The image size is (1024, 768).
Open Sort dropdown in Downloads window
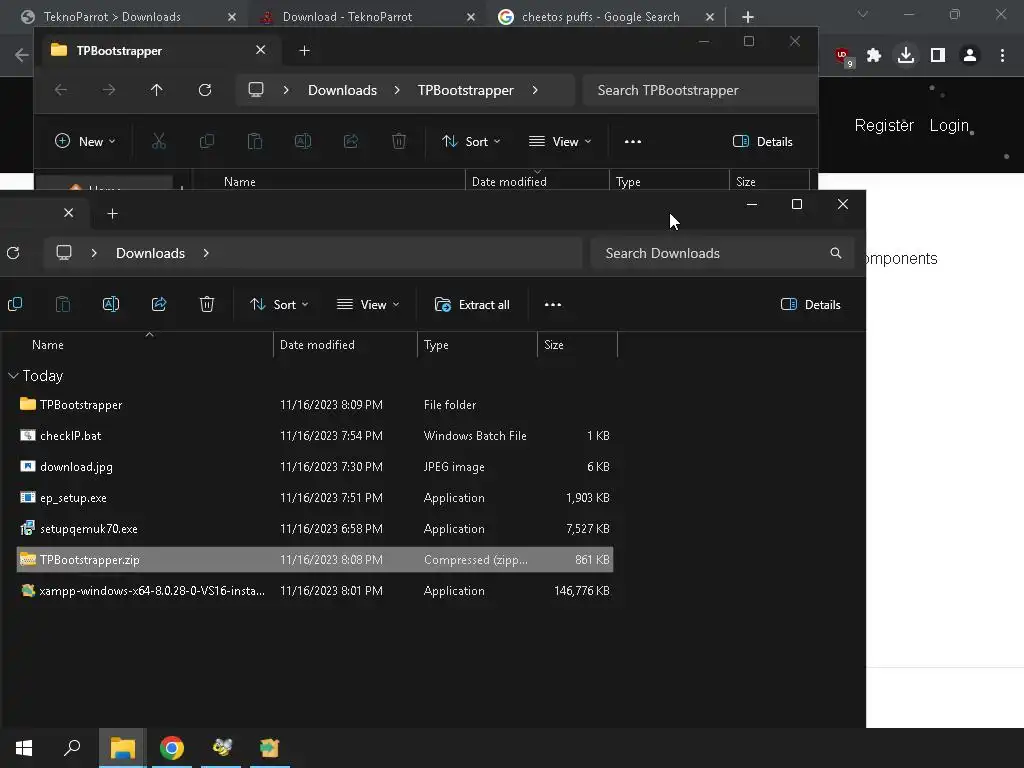(x=279, y=304)
